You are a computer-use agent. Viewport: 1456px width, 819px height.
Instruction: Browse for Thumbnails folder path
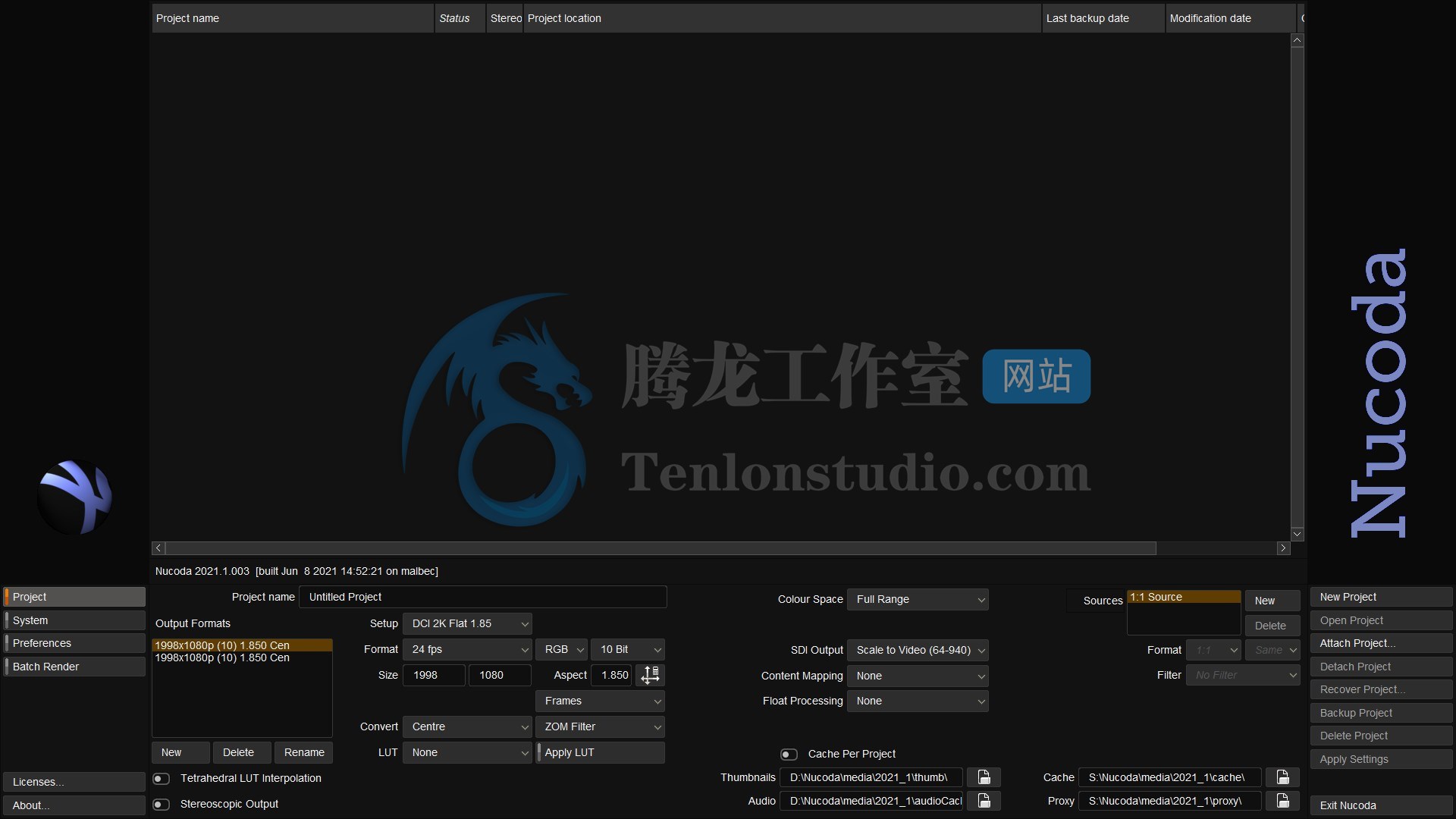(984, 777)
